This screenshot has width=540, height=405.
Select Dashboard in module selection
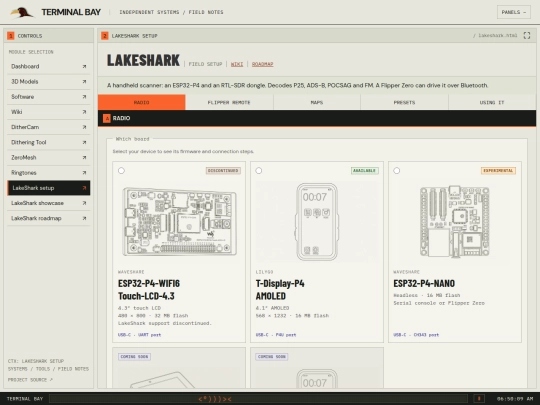click(x=49, y=66)
